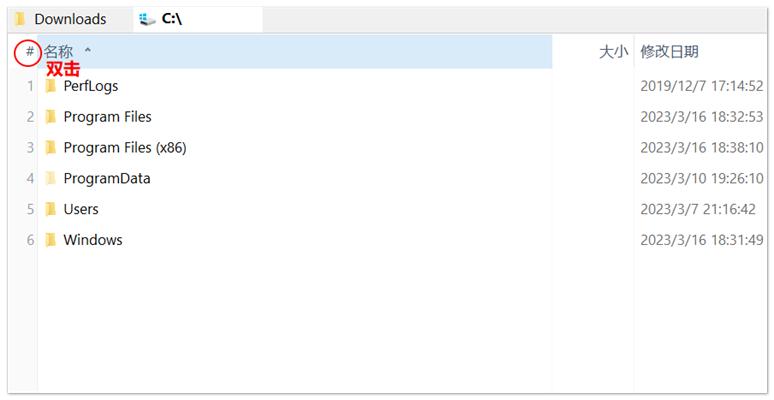Image resolution: width=774 pixels, height=400 pixels.
Task: Click the Windows folder icon
Action: 50,240
